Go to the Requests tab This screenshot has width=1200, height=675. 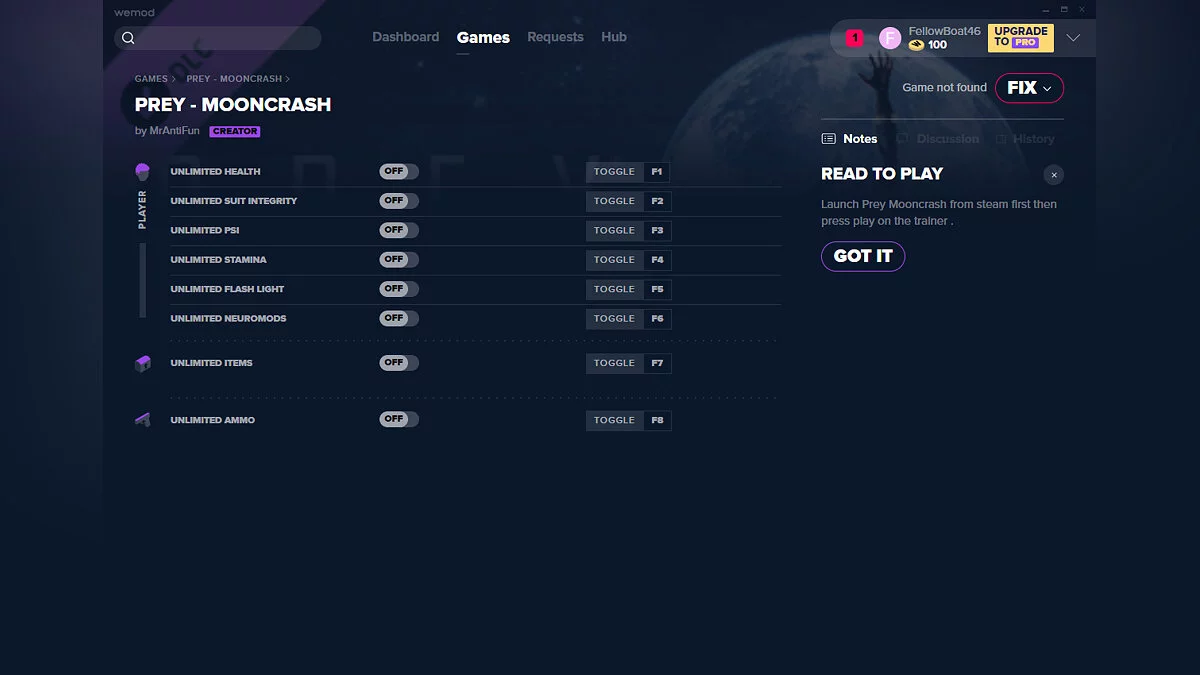click(555, 37)
